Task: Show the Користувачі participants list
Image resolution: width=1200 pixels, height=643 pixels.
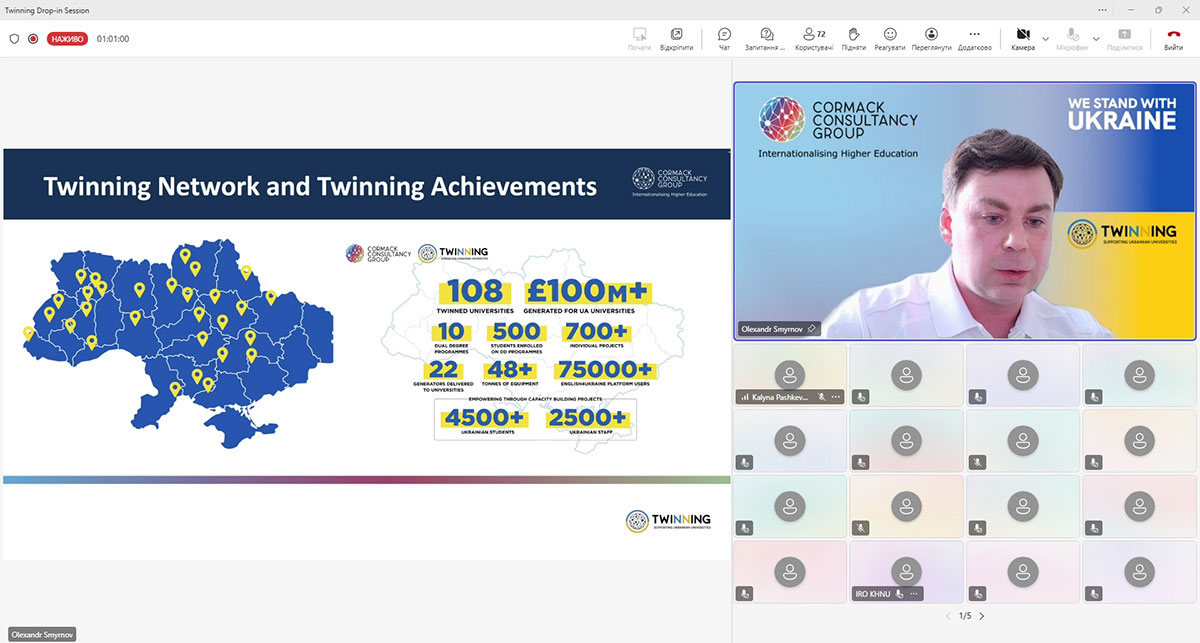Action: pyautogui.click(x=814, y=39)
